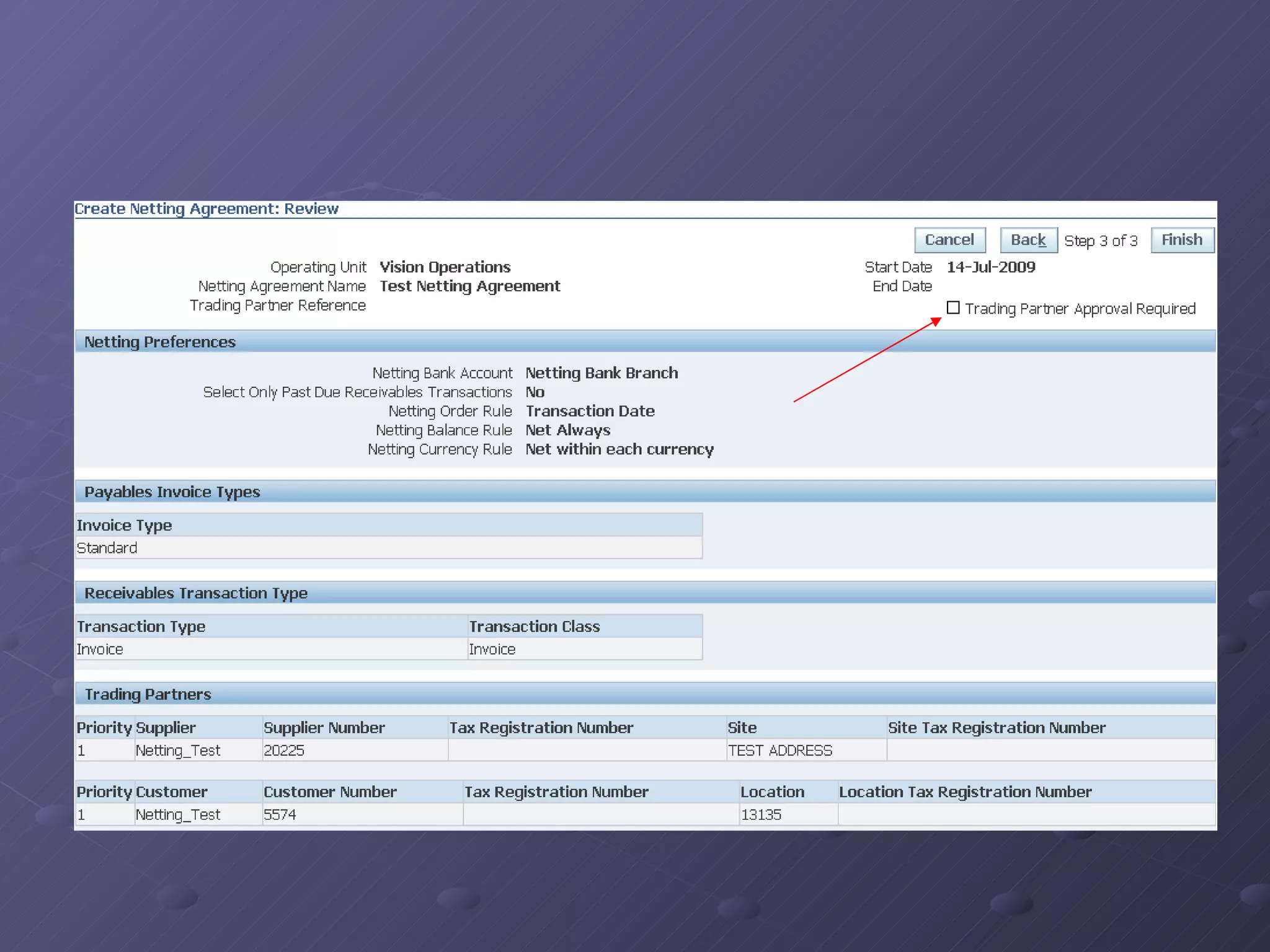Viewport: 1270px width, 952px height.
Task: Click the Trading Partners section header
Action: tap(148, 694)
